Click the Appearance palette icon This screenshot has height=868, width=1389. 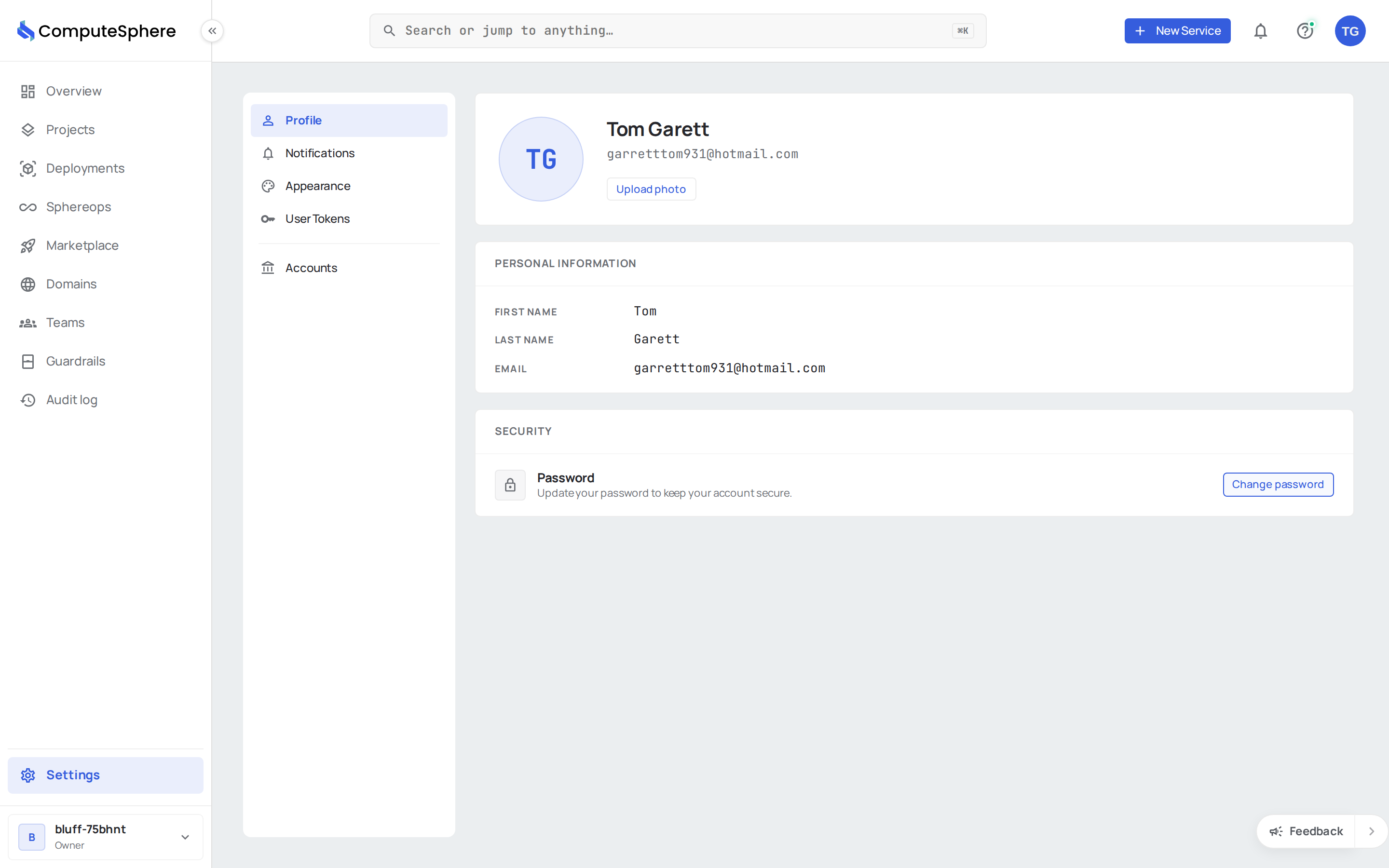tap(268, 186)
